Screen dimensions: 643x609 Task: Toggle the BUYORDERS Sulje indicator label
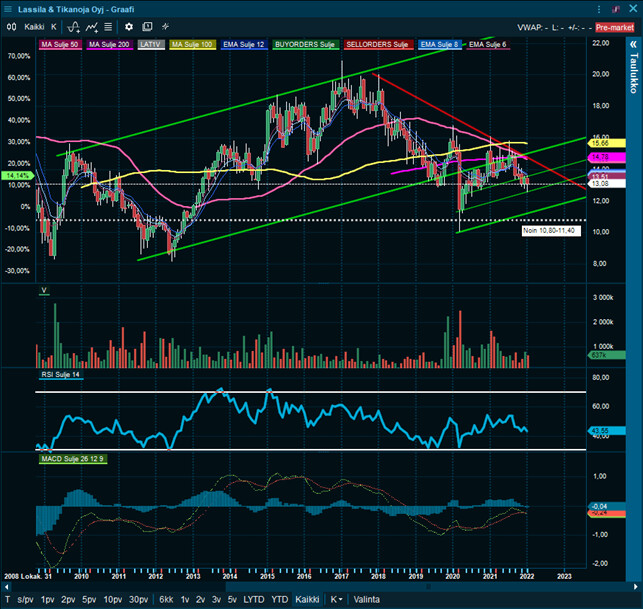pyautogui.click(x=304, y=45)
